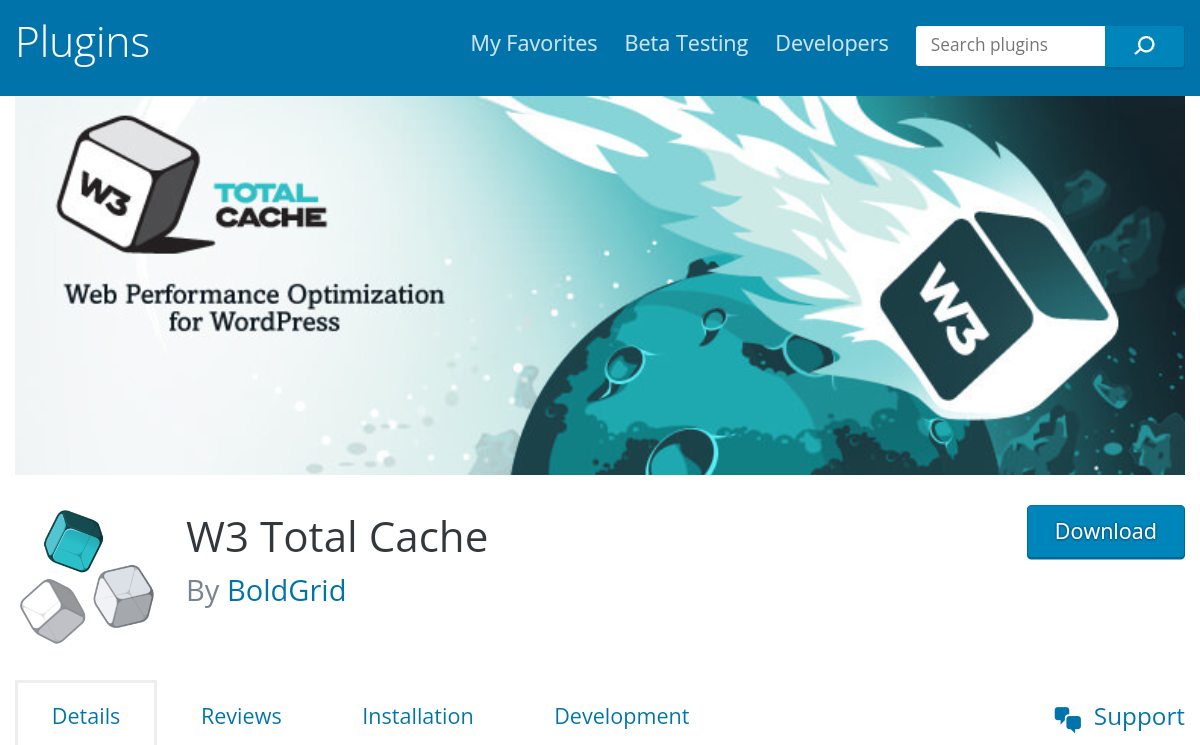The width and height of the screenshot is (1200, 745).
Task: Click the Plugins header title
Action: [x=83, y=43]
